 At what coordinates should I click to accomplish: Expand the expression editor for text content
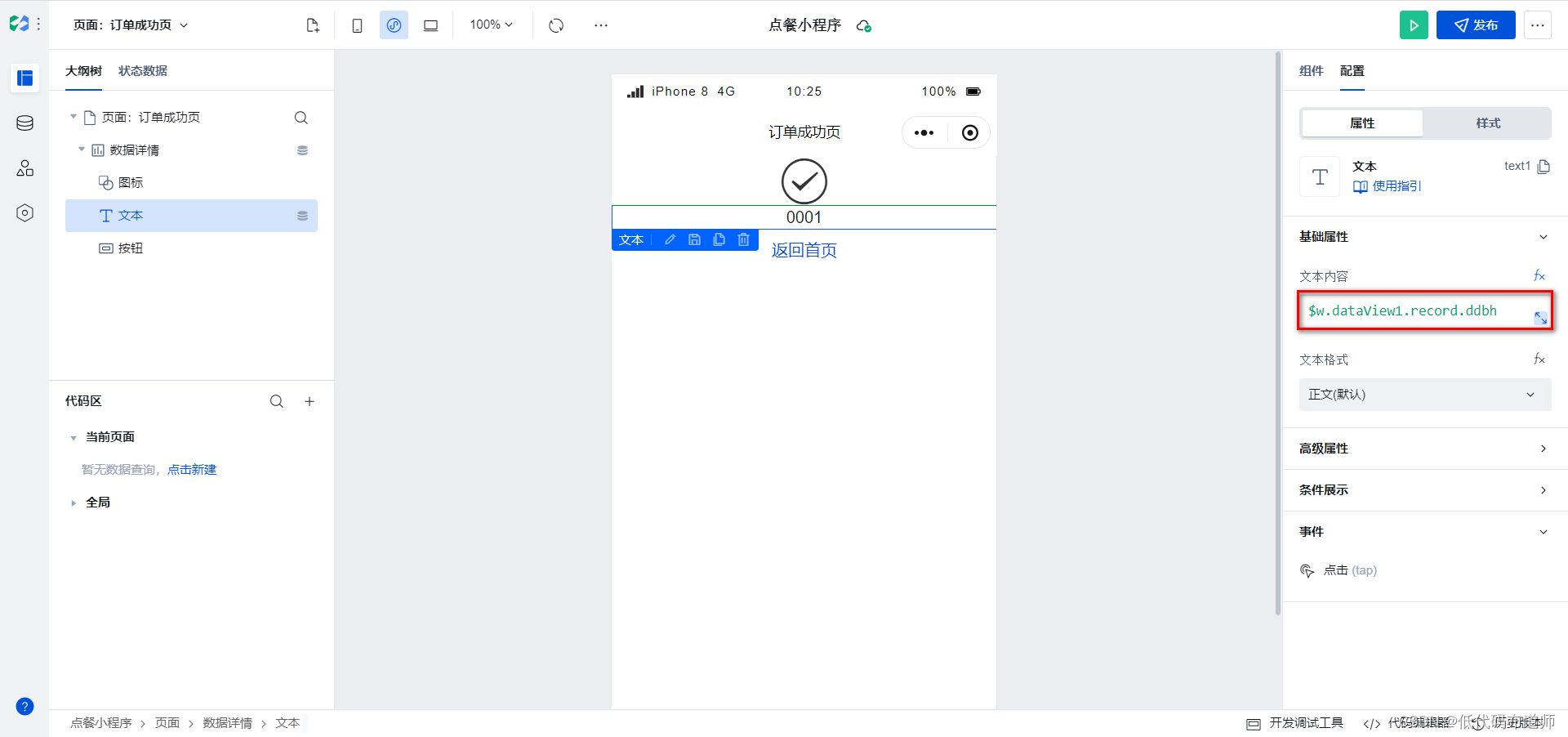(x=1540, y=318)
